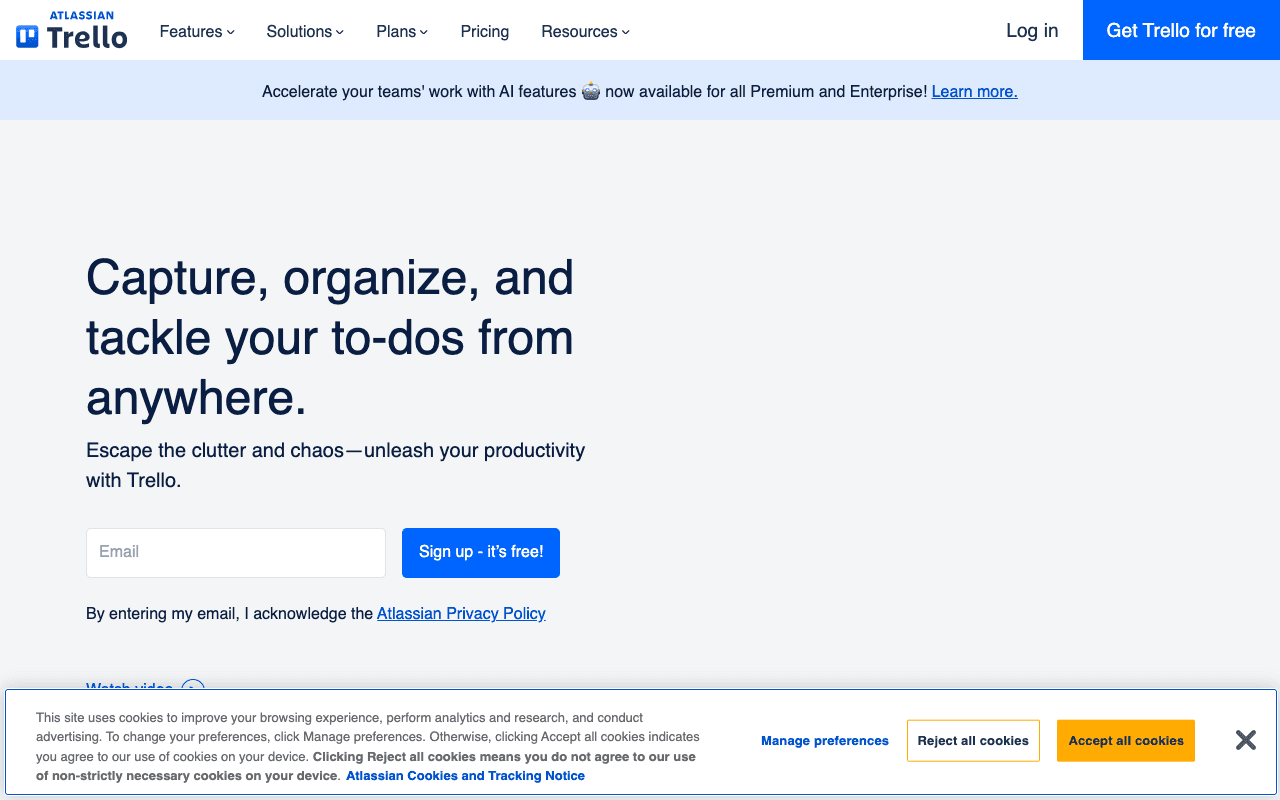Open the Atlassian Privacy Policy link

pyautogui.click(x=461, y=613)
